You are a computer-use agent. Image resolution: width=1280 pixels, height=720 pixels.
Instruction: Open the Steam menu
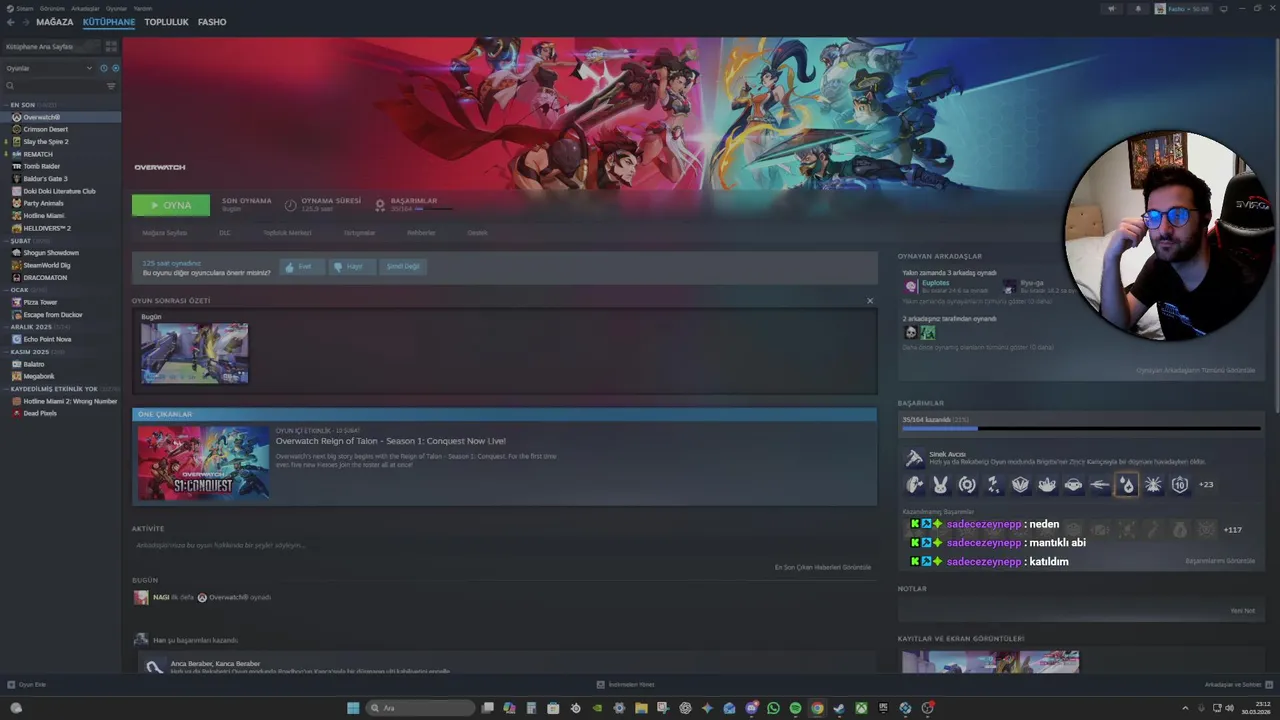click(x=24, y=8)
